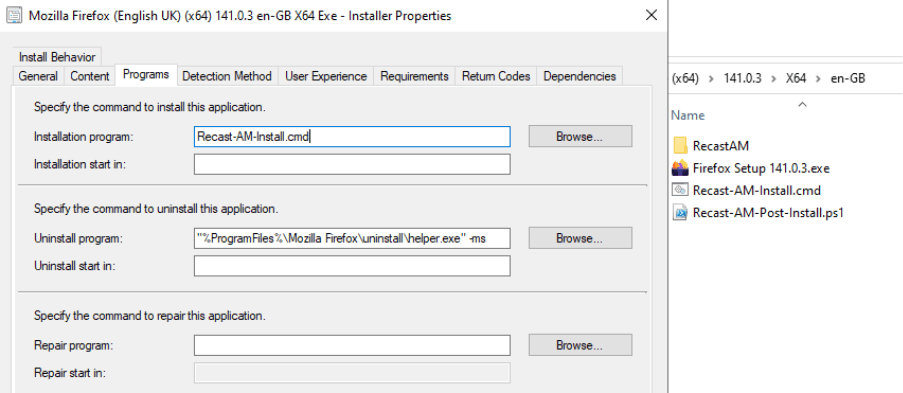Click the Repair program input field

[x=352, y=345]
